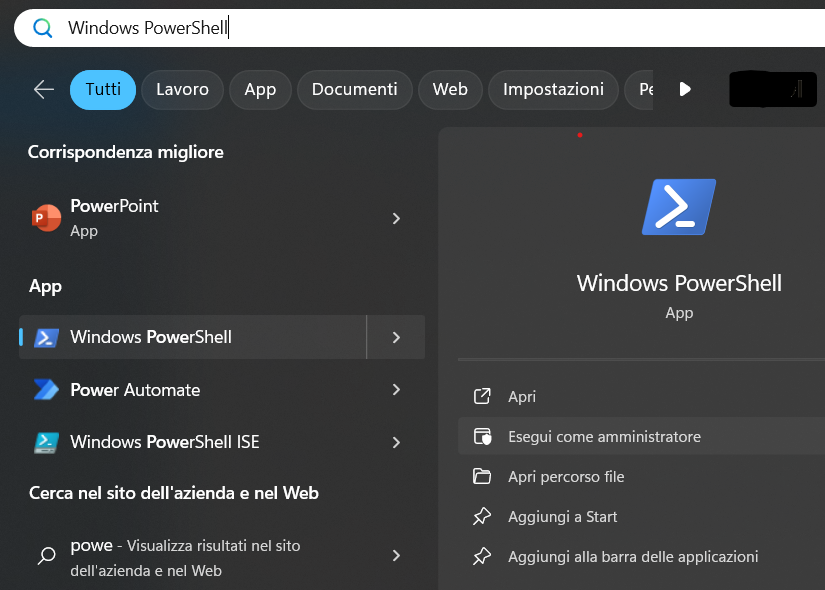Click the back arrow icon

click(44, 89)
